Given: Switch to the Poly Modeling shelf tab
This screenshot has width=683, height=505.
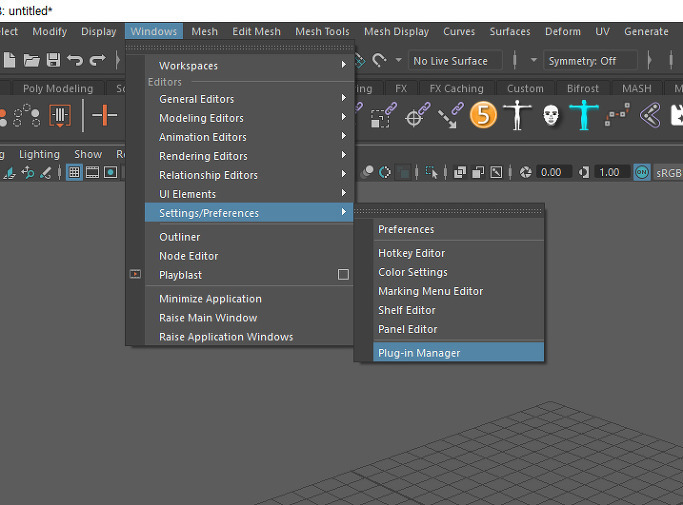Looking at the screenshot, I should (x=58, y=88).
